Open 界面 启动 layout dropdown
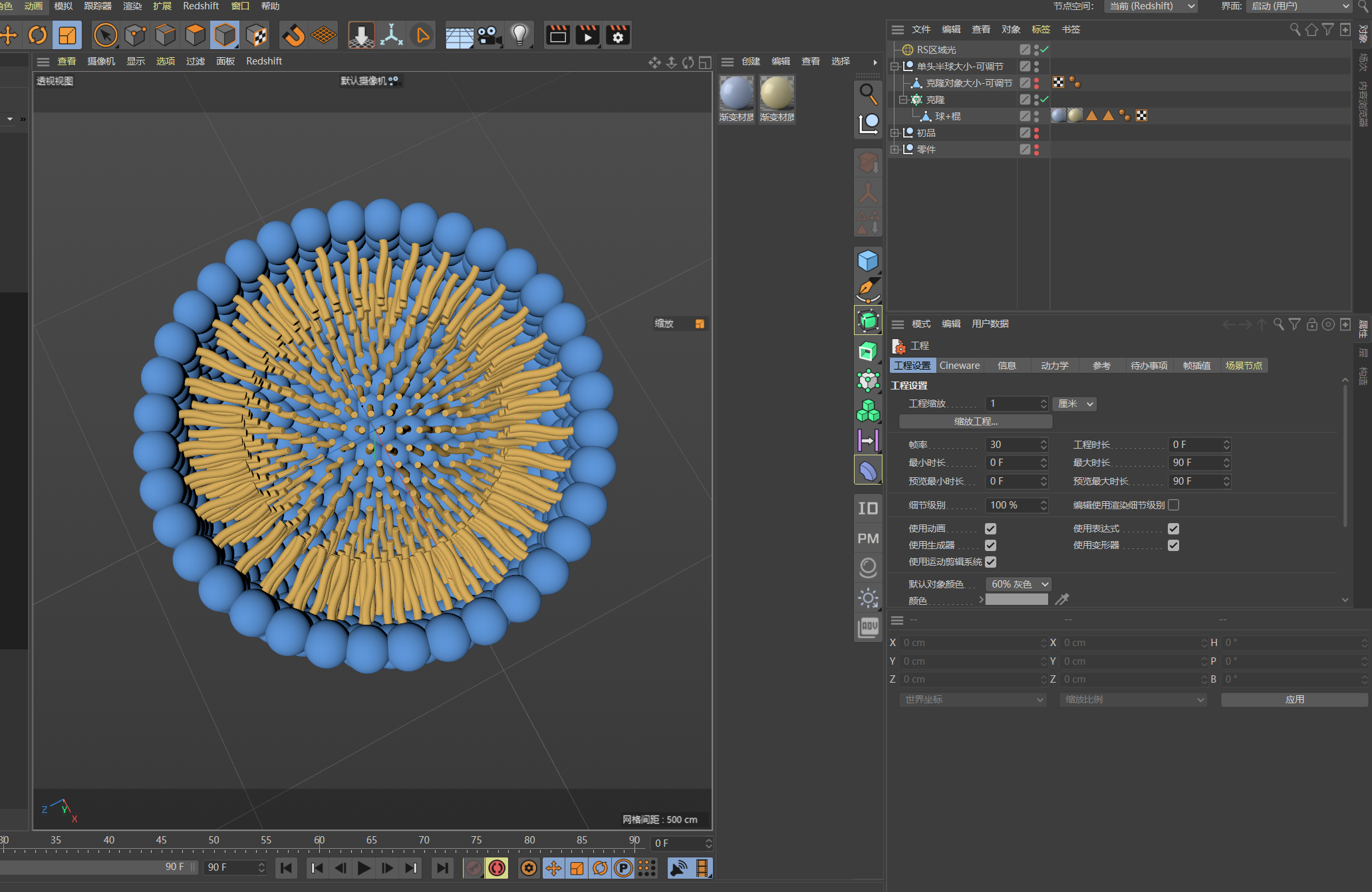The width and height of the screenshot is (1372, 892). coord(1300,7)
